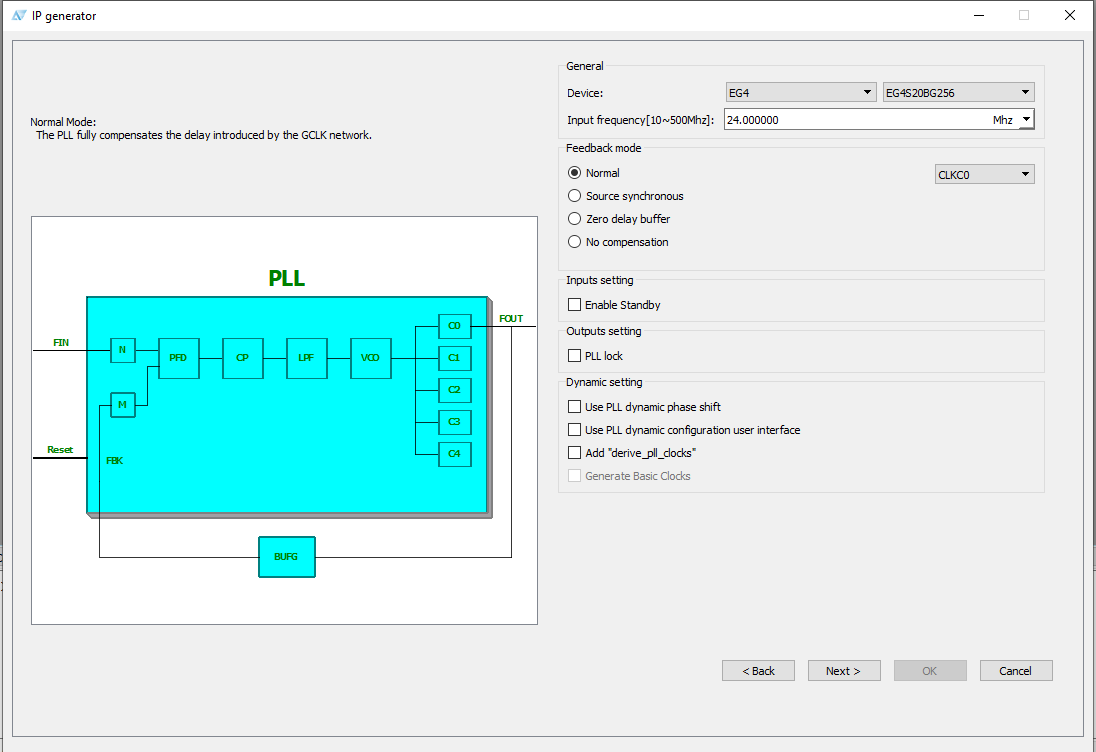Click the M divider block in PLL diagram
Viewport: 1096px width, 752px height.
point(122,405)
